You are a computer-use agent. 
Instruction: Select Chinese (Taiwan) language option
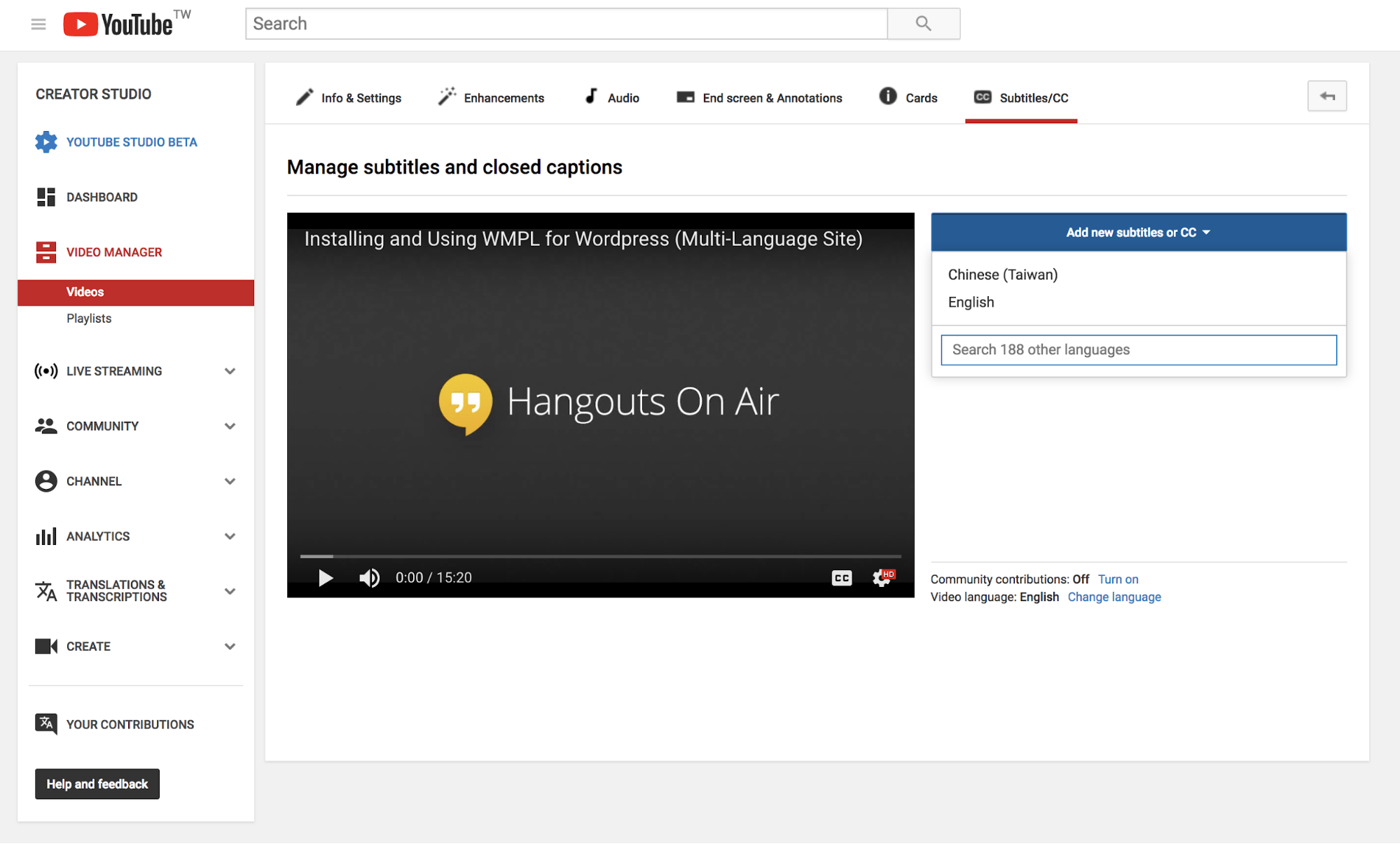(x=1003, y=275)
